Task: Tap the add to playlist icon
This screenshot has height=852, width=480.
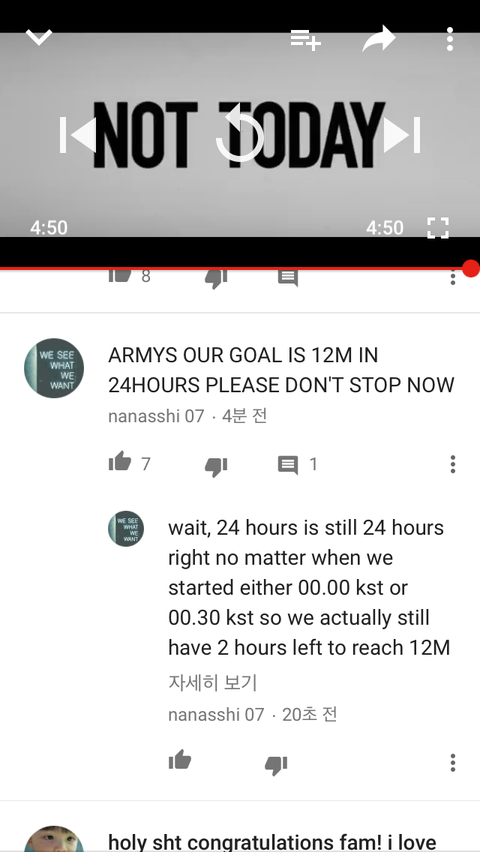Action: pyautogui.click(x=306, y=40)
